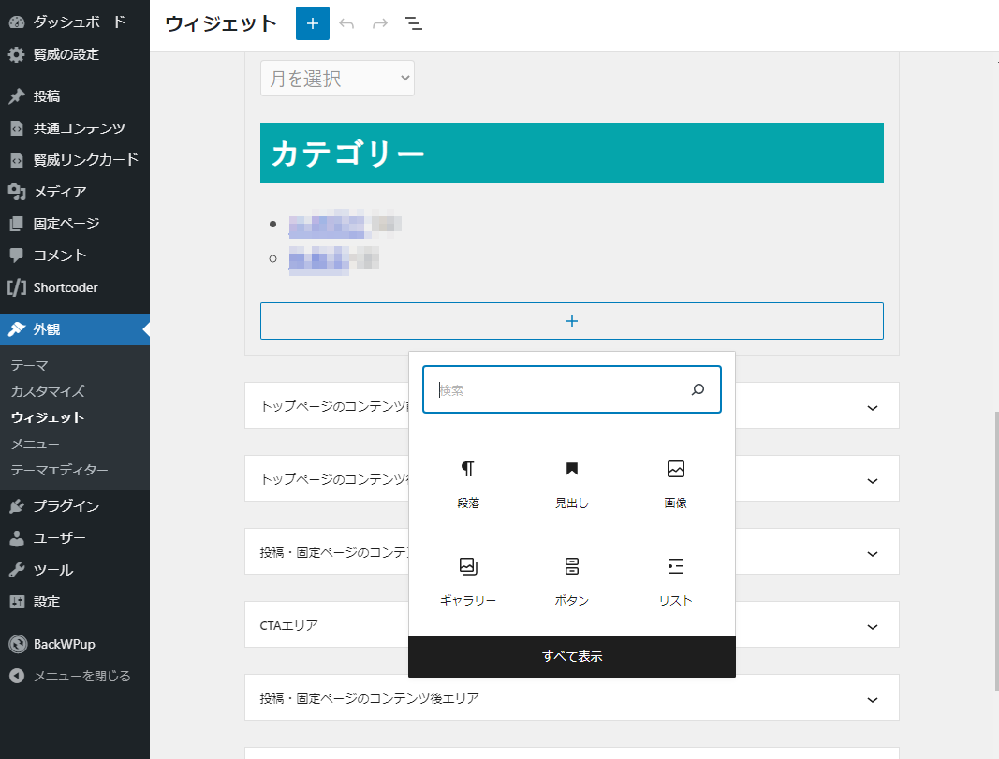999x759 pixels.
Task: Open テーマ submenu item
Action: pyautogui.click(x=29, y=365)
